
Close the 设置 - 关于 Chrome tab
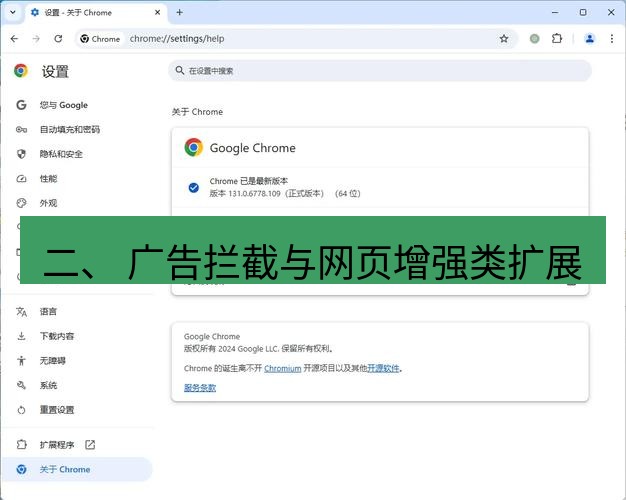pos(158,12)
